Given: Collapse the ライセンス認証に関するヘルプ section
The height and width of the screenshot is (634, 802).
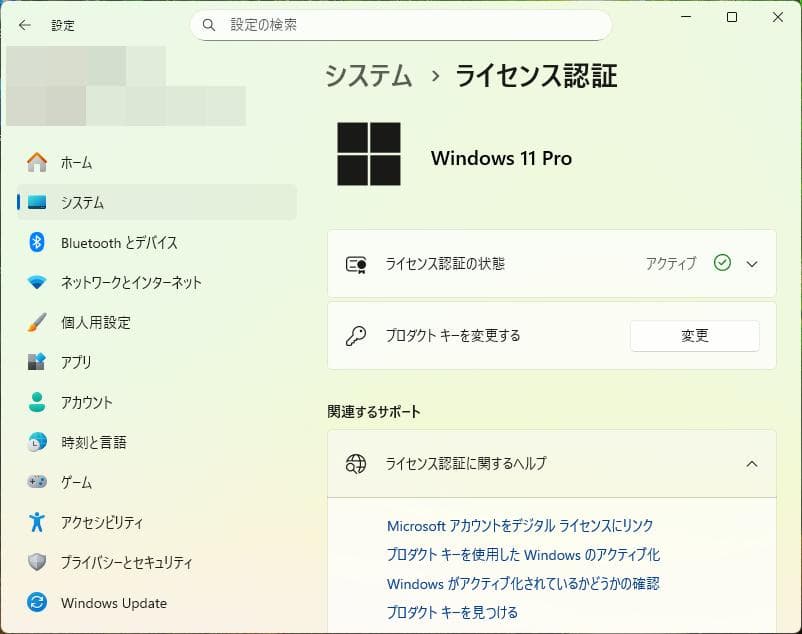Looking at the screenshot, I should (x=752, y=464).
